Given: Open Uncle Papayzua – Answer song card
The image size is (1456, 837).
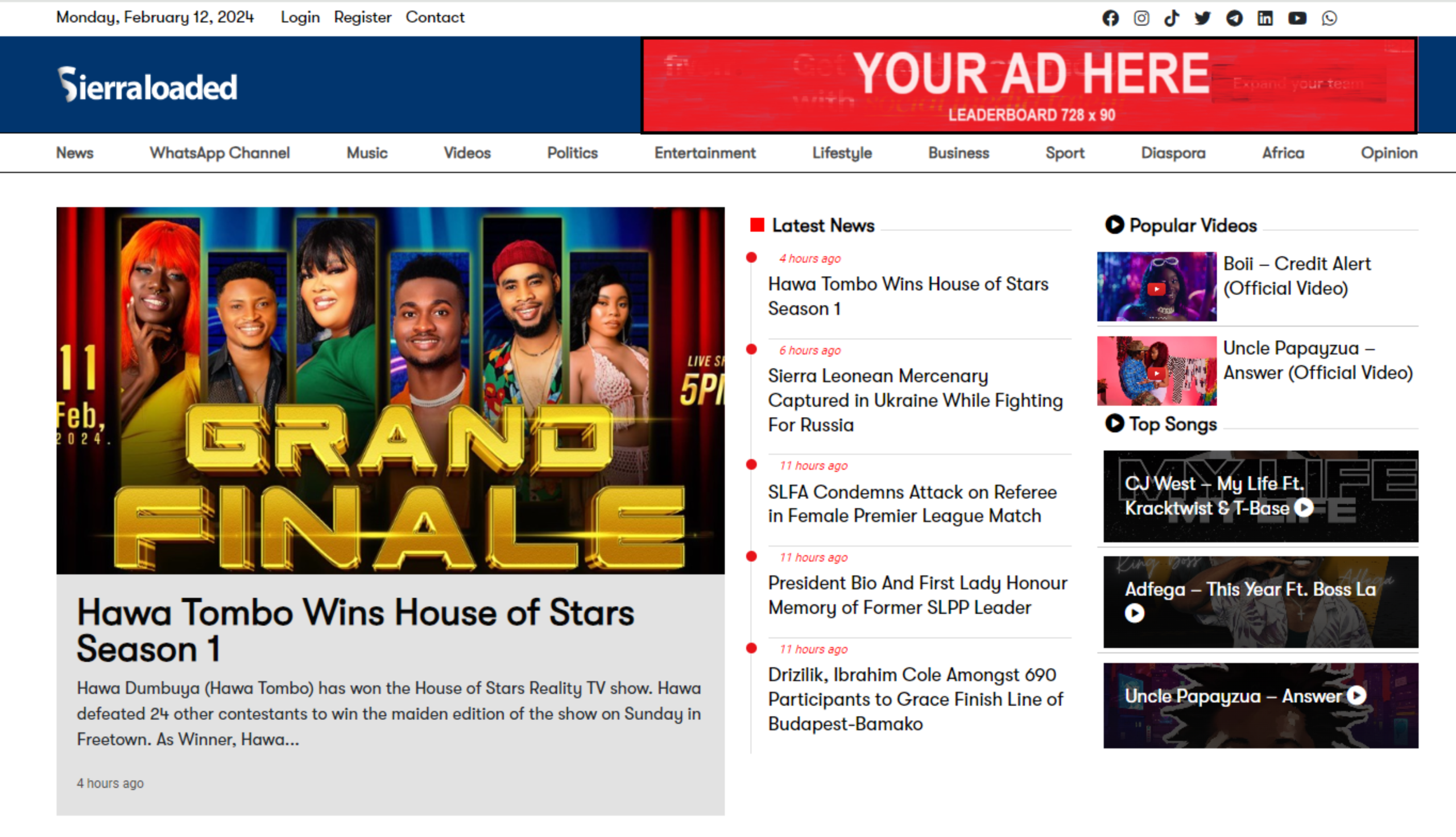Looking at the screenshot, I should pyautogui.click(x=1260, y=705).
